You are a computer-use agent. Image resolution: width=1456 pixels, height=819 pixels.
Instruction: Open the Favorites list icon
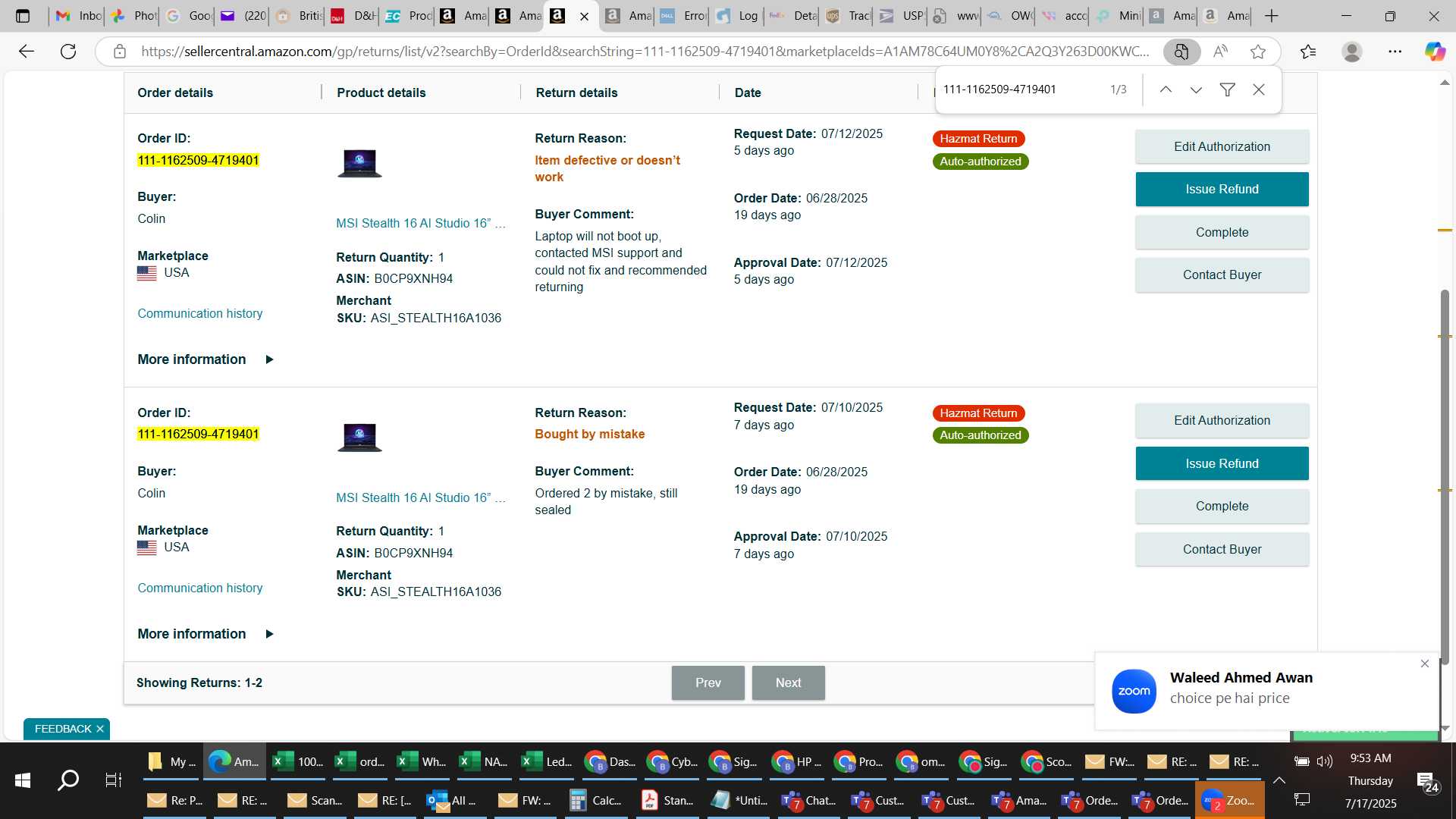click(x=1308, y=52)
